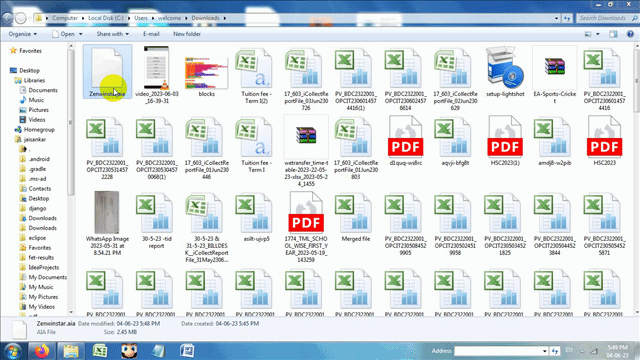This screenshot has width=640, height=360.
Task: Open Firefox from the taskbar
Action: tap(42, 351)
